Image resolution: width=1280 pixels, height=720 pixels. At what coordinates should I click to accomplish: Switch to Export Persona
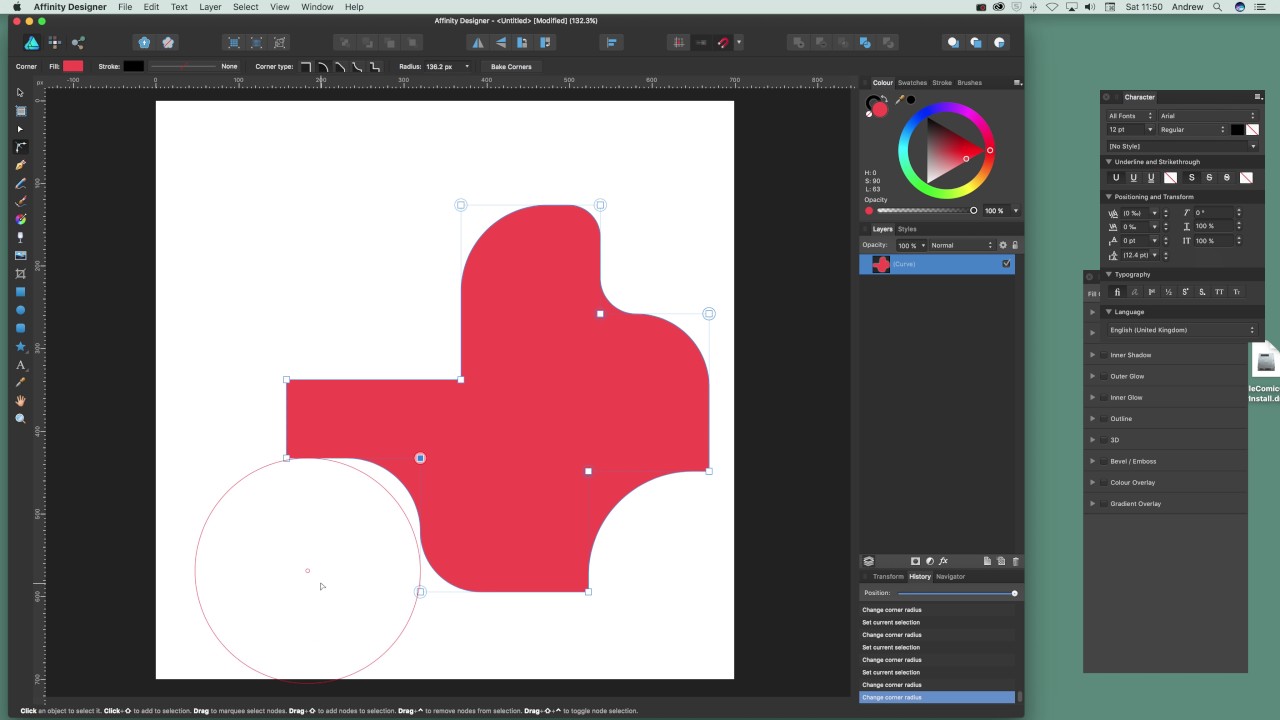point(78,42)
